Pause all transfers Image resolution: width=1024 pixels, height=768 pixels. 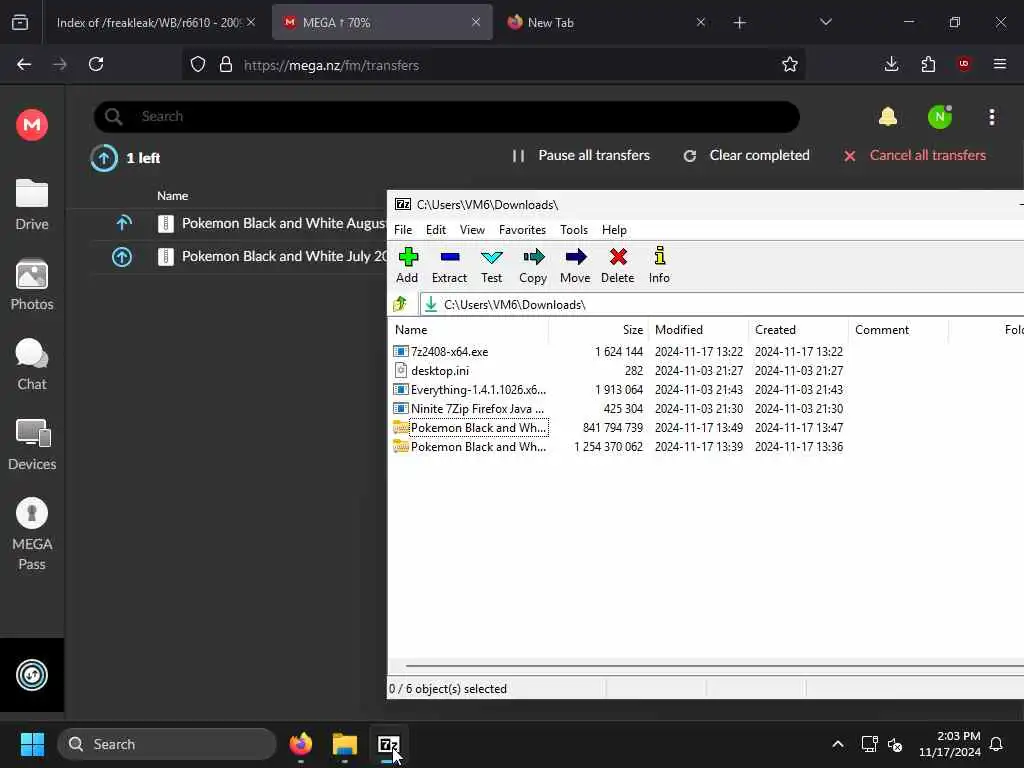581,155
